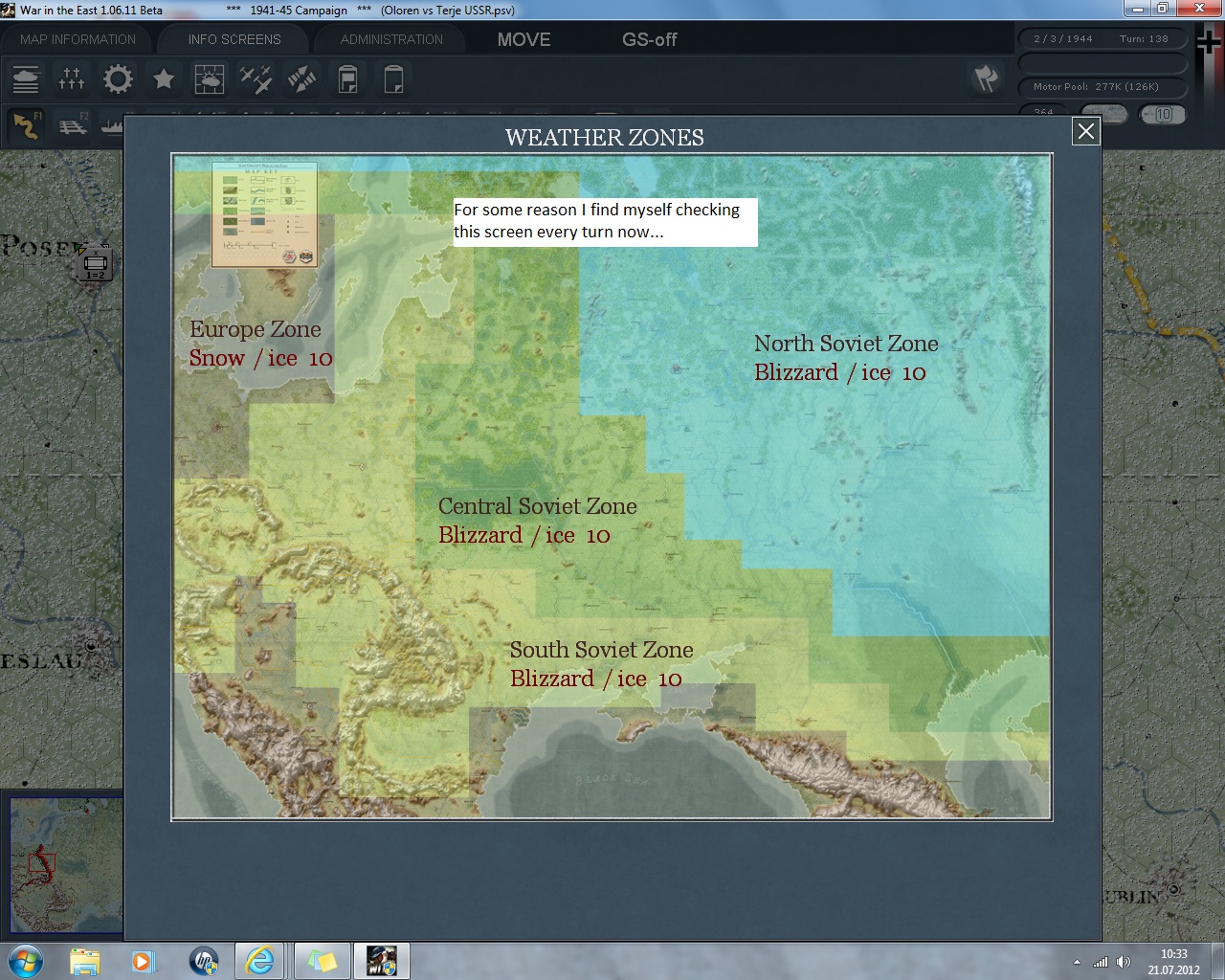Click the Europe Zone label
The width and height of the screenshot is (1225, 980).
tap(255, 329)
